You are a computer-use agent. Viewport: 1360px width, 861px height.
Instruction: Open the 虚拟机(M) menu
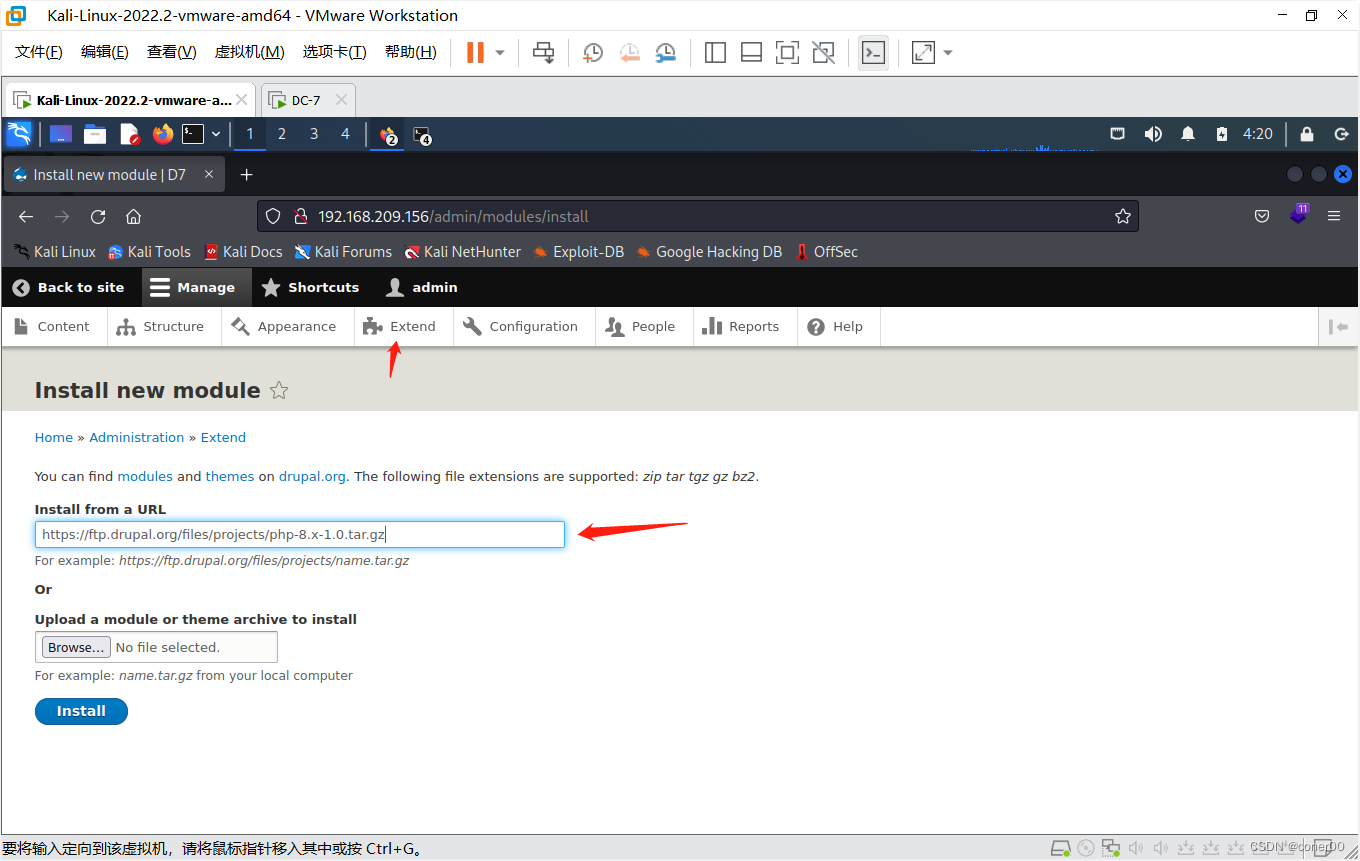[249, 52]
